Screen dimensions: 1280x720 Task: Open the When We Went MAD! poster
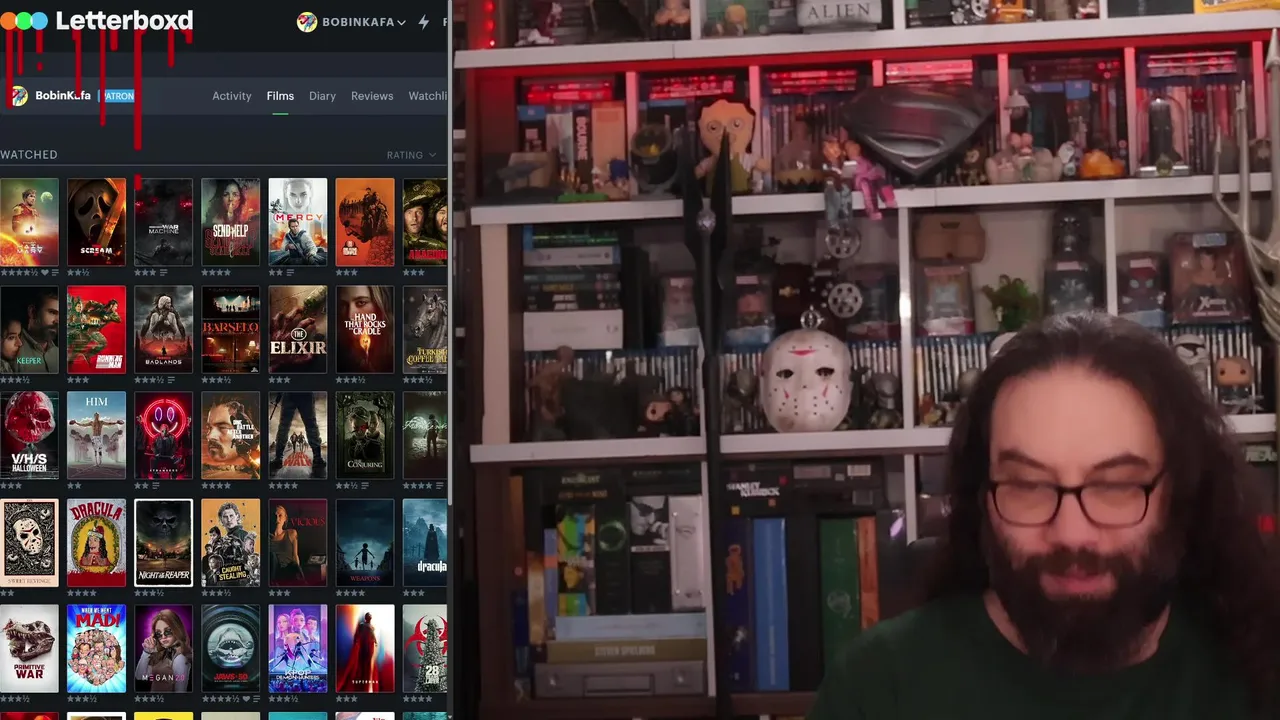(97, 649)
